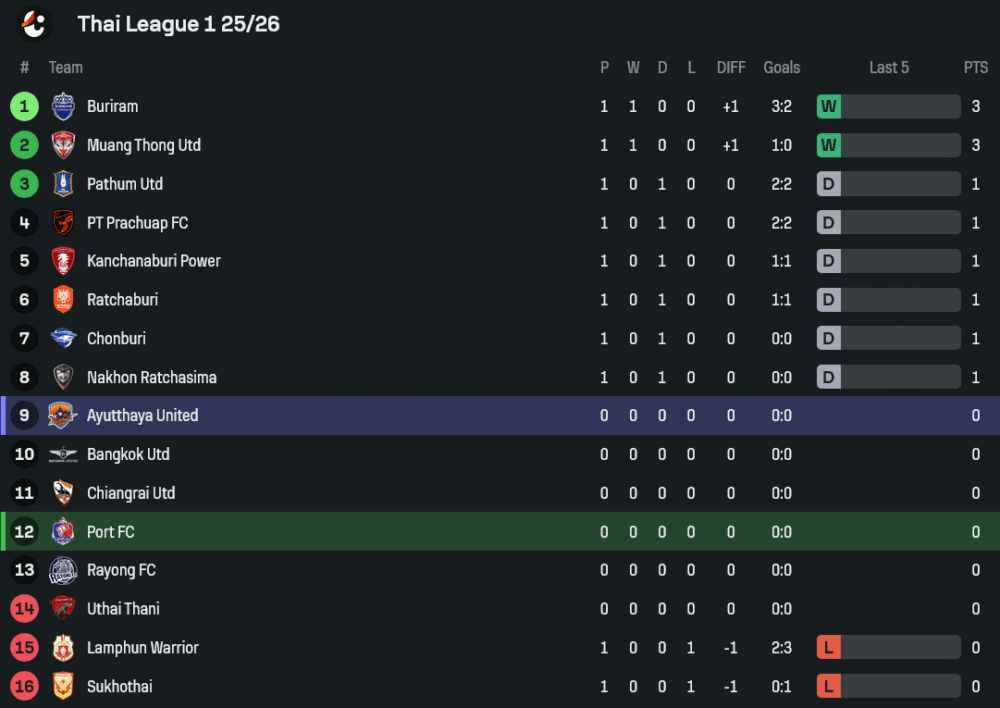
Task: Open the Bangkok Utd team link
Action: (128, 454)
